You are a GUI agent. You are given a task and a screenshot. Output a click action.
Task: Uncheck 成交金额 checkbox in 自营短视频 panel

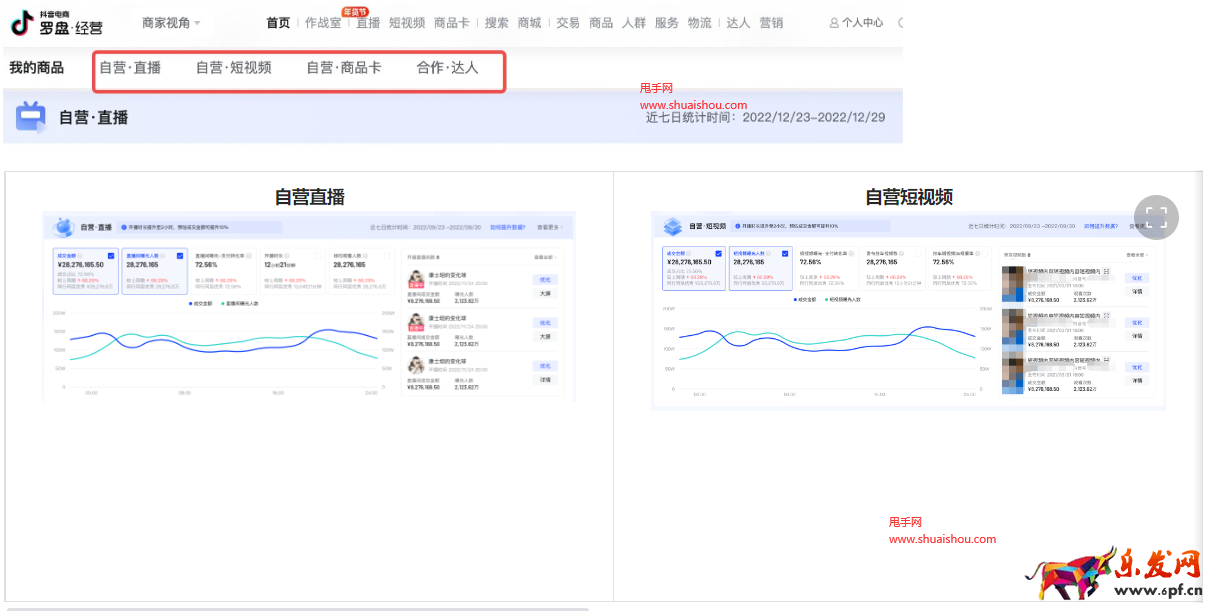718,253
